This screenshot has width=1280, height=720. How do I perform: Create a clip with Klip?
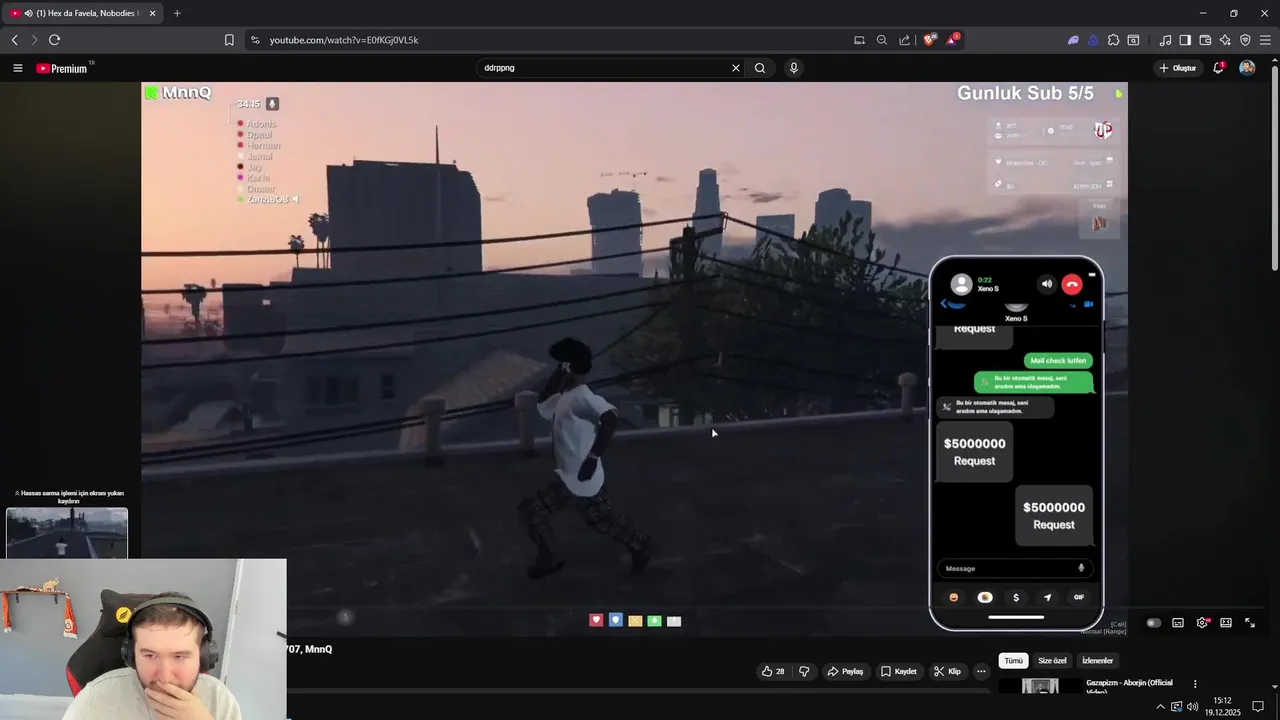pyautogui.click(x=947, y=671)
